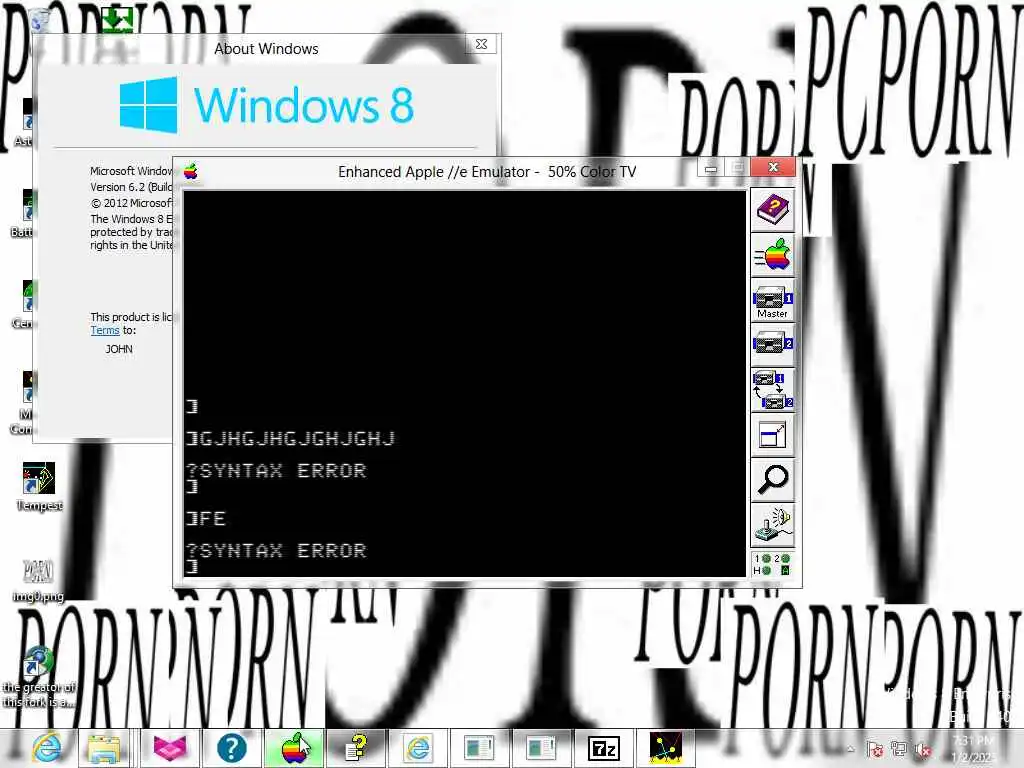Open the second Internet Explorer taskbar icon
The width and height of the screenshot is (1024, 768).
[x=418, y=748]
